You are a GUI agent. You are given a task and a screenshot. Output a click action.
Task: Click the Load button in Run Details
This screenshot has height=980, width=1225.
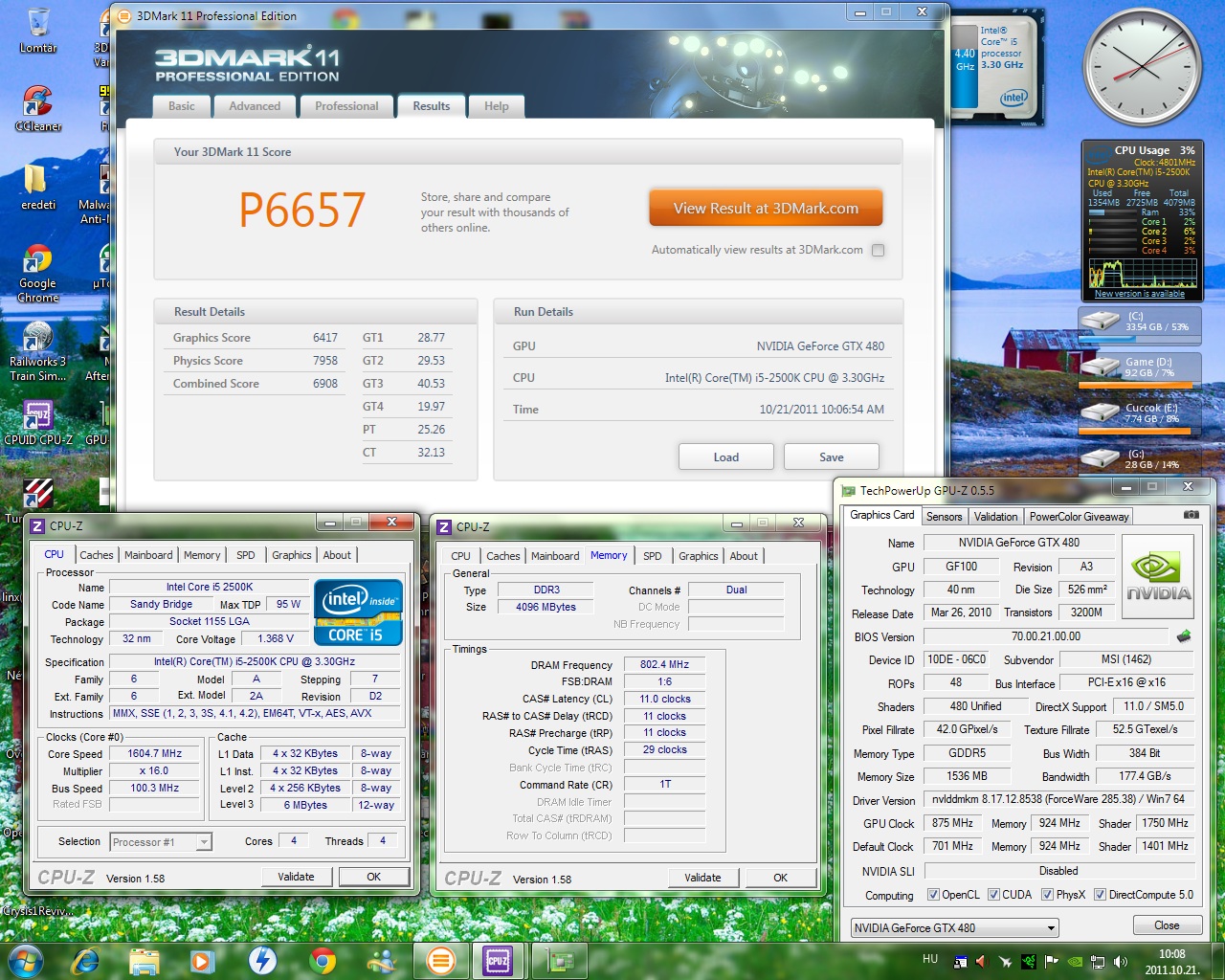pos(726,457)
